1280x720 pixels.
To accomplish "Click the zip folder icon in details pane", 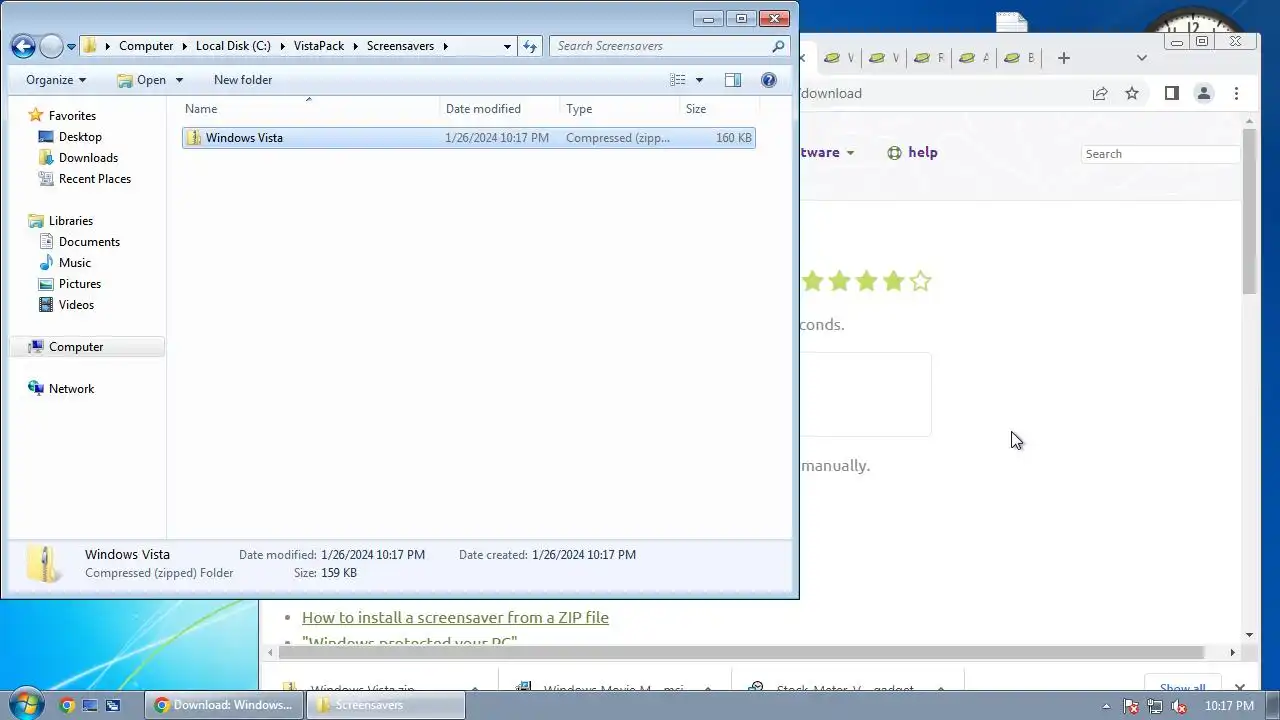I will (43, 564).
